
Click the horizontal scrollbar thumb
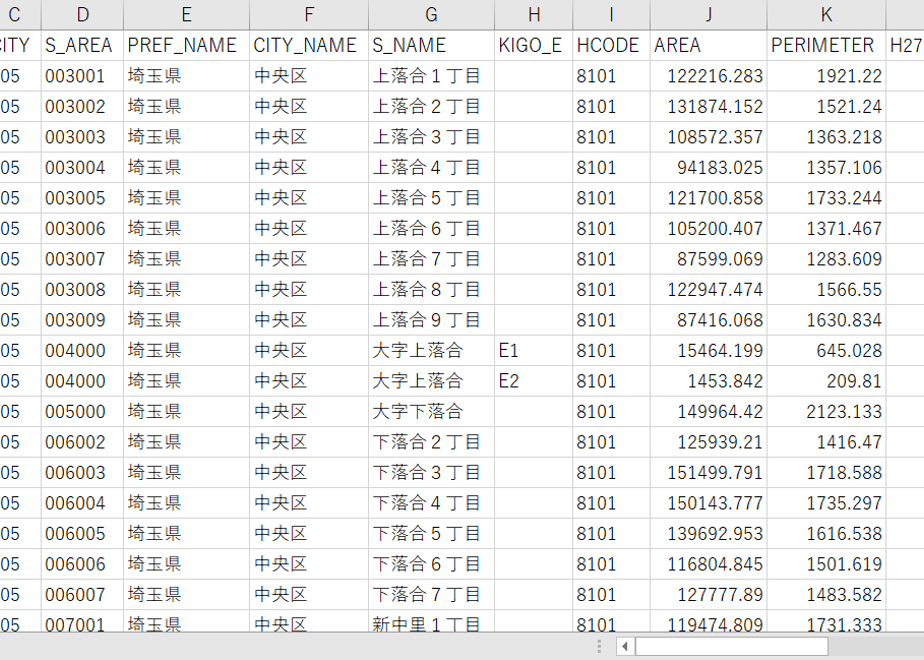pyautogui.click(x=731, y=646)
